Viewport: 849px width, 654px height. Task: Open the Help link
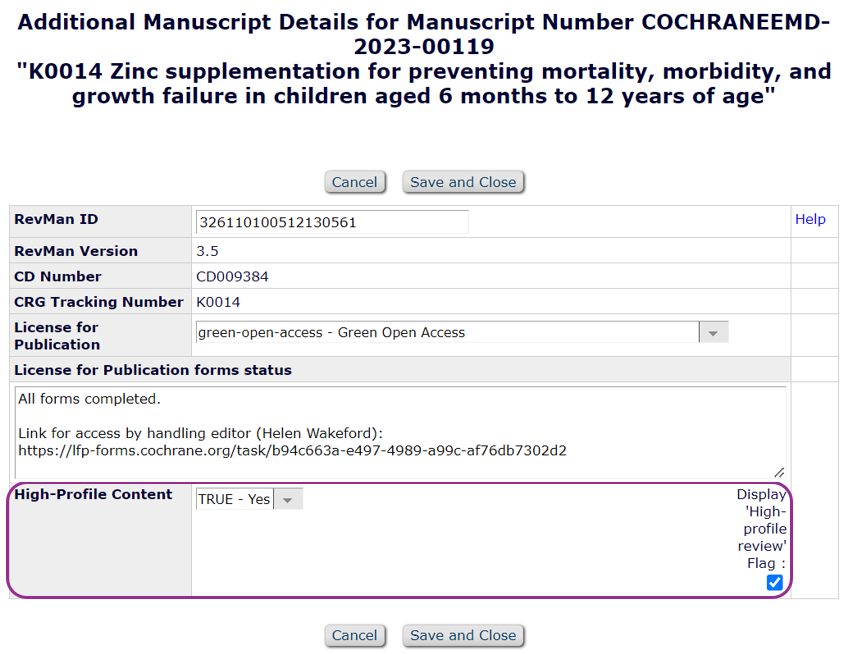point(810,219)
